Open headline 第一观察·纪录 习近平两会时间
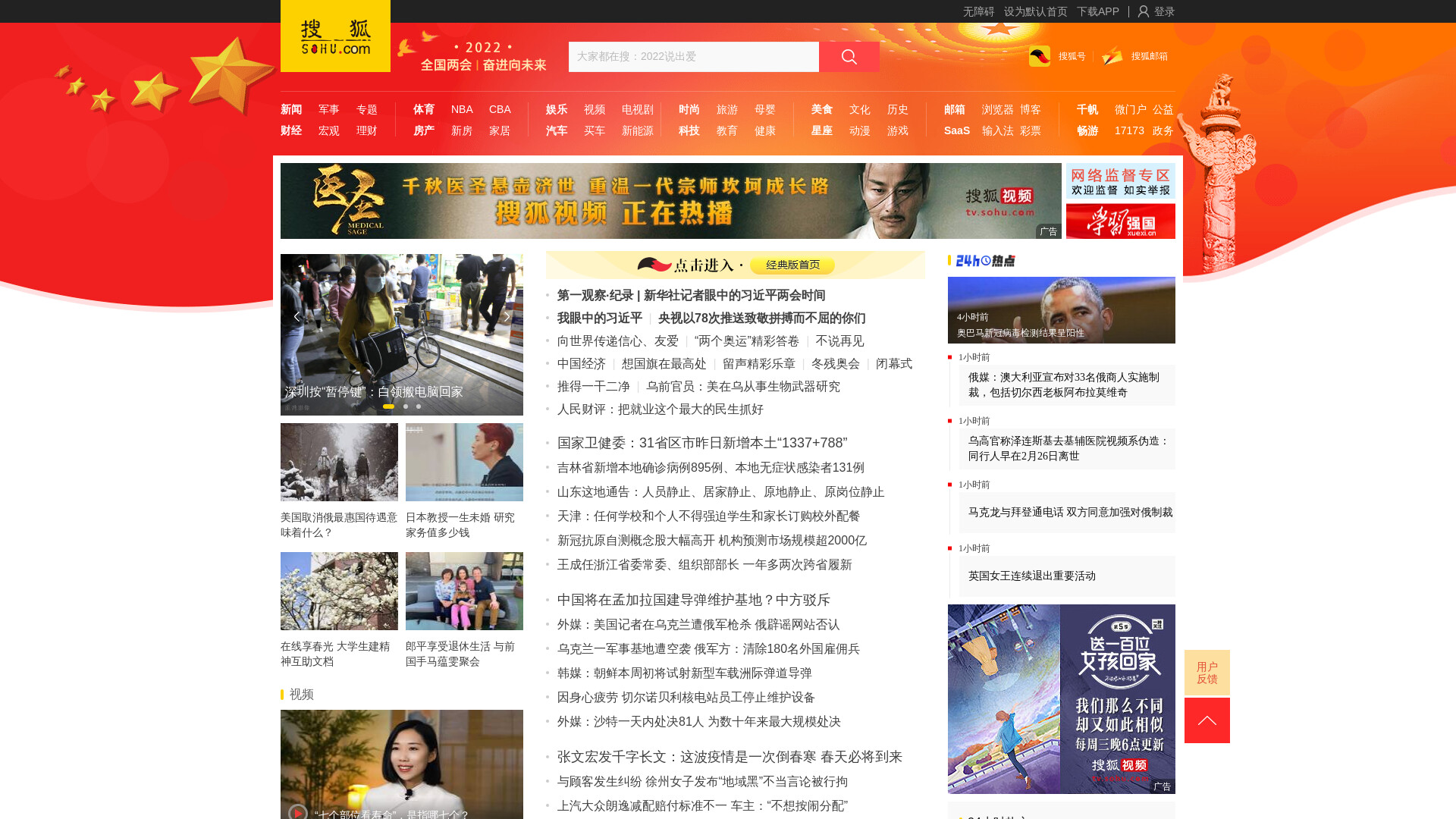This screenshot has width=1456, height=819. tap(691, 296)
